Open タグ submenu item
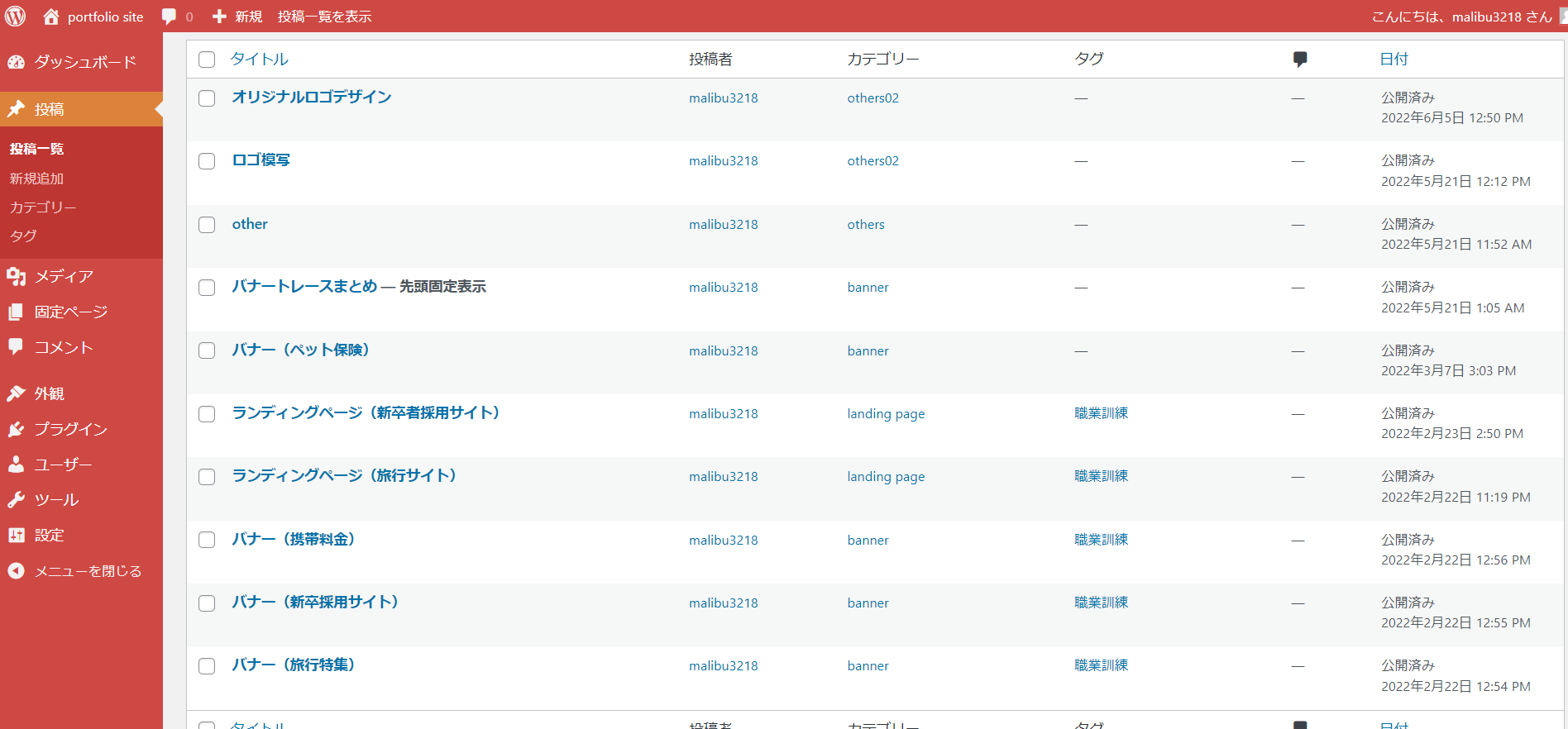Image resolution: width=1568 pixels, height=729 pixels. (23, 236)
